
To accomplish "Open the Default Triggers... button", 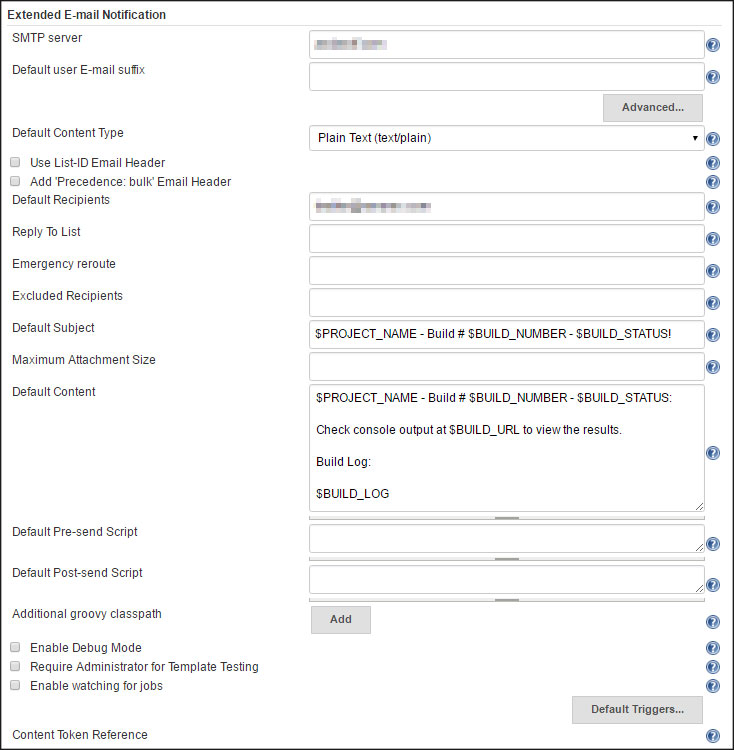I will click(637, 710).
